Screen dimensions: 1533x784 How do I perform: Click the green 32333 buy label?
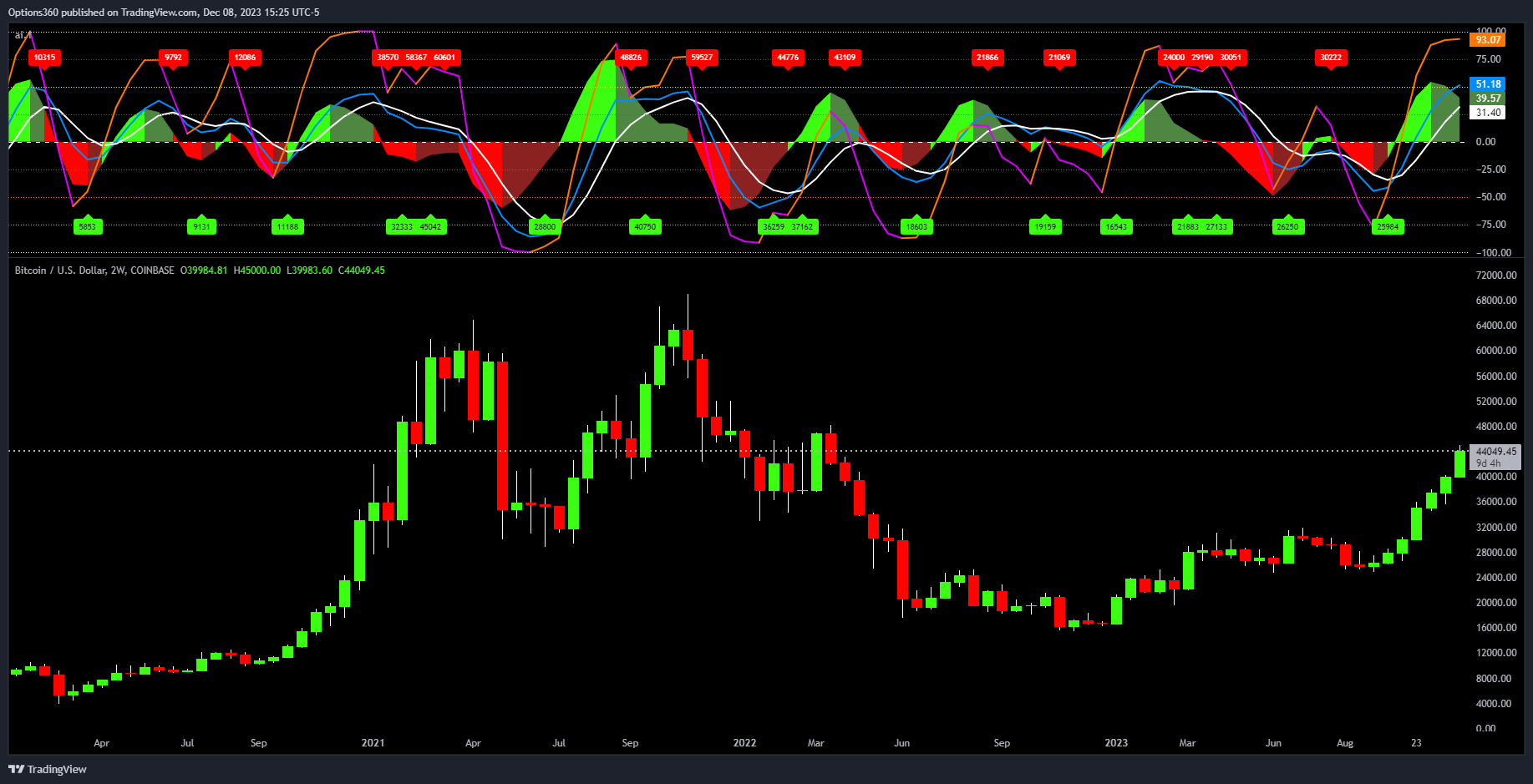click(402, 226)
